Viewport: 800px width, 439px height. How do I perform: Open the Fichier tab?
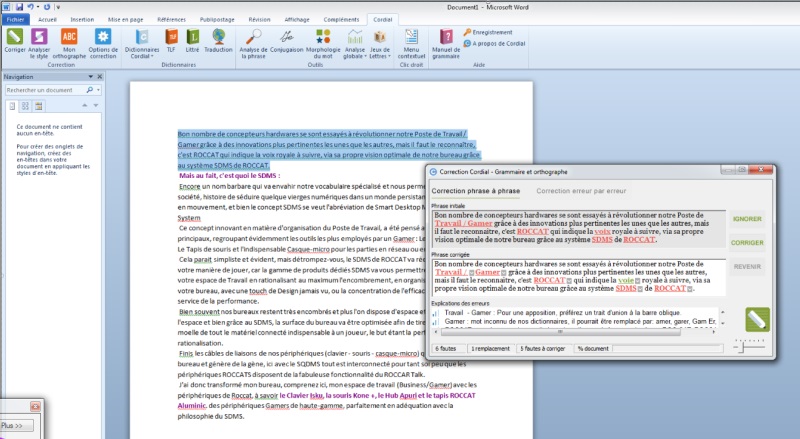pyautogui.click(x=15, y=19)
